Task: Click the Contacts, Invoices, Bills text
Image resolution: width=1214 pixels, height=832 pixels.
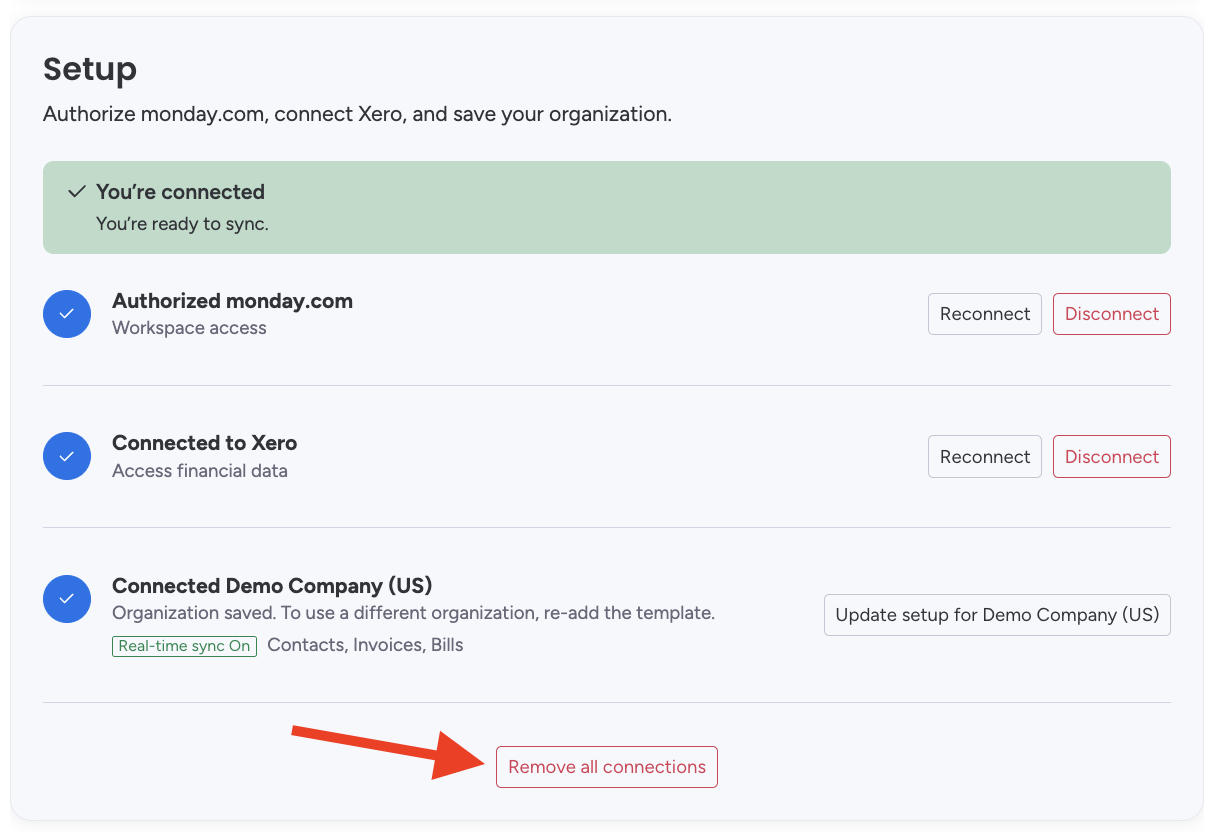Action: [x=365, y=645]
